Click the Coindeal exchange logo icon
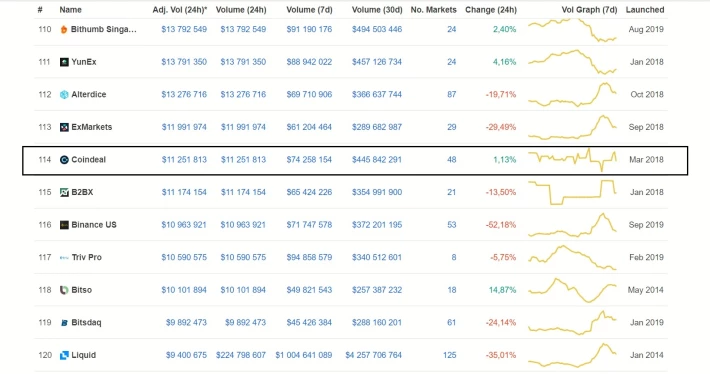Viewport: 710px width, 374px height. click(x=64, y=160)
